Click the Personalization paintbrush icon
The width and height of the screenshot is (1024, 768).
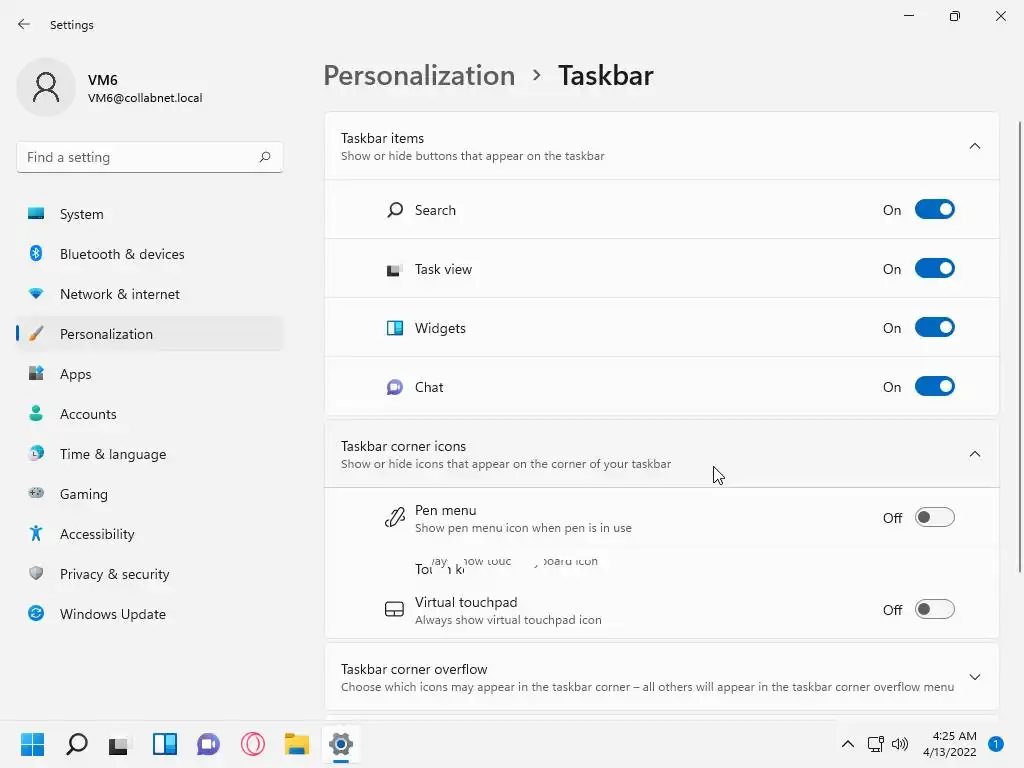(36, 334)
